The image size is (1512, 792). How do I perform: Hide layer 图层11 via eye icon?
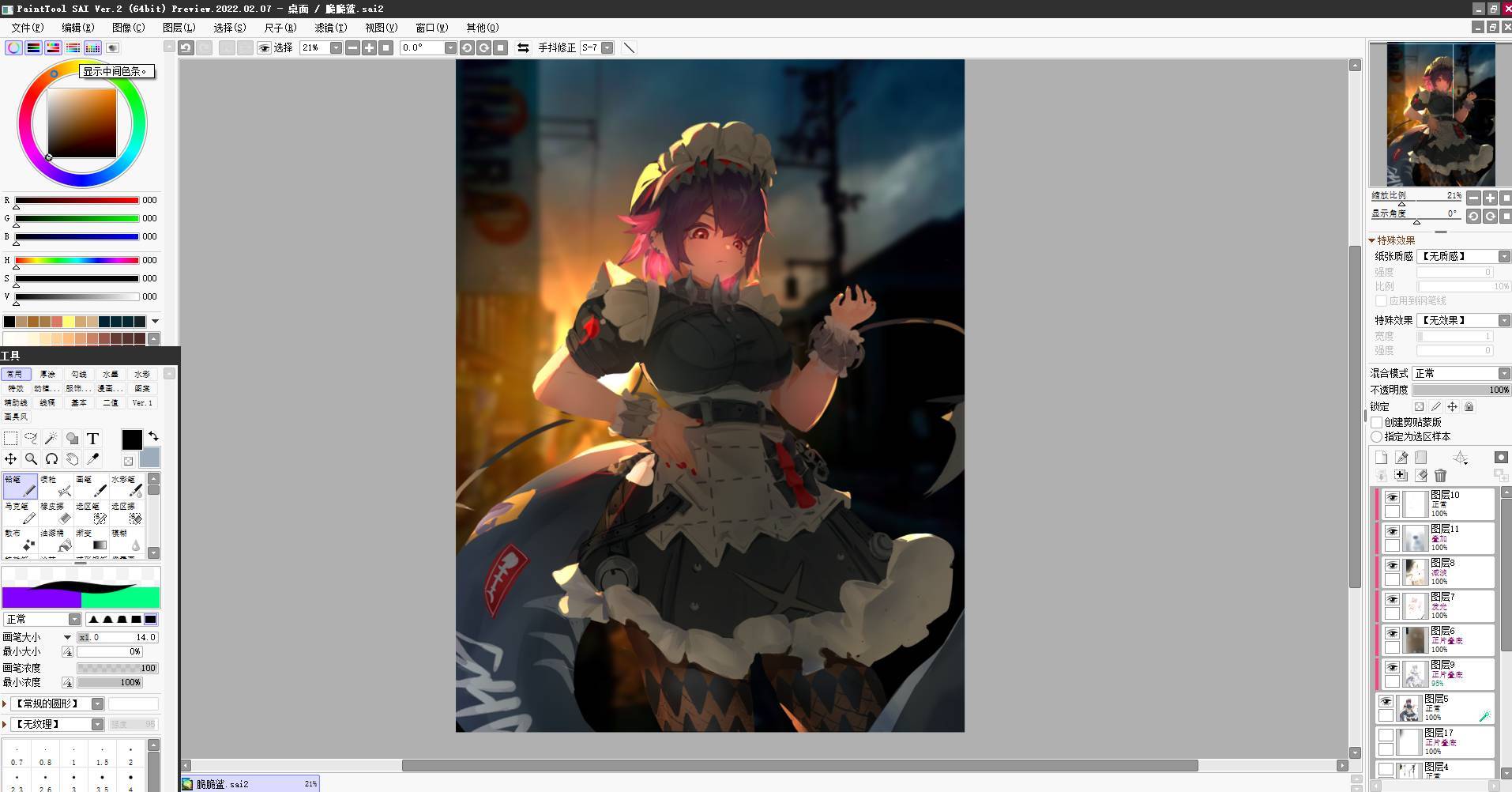1392,531
